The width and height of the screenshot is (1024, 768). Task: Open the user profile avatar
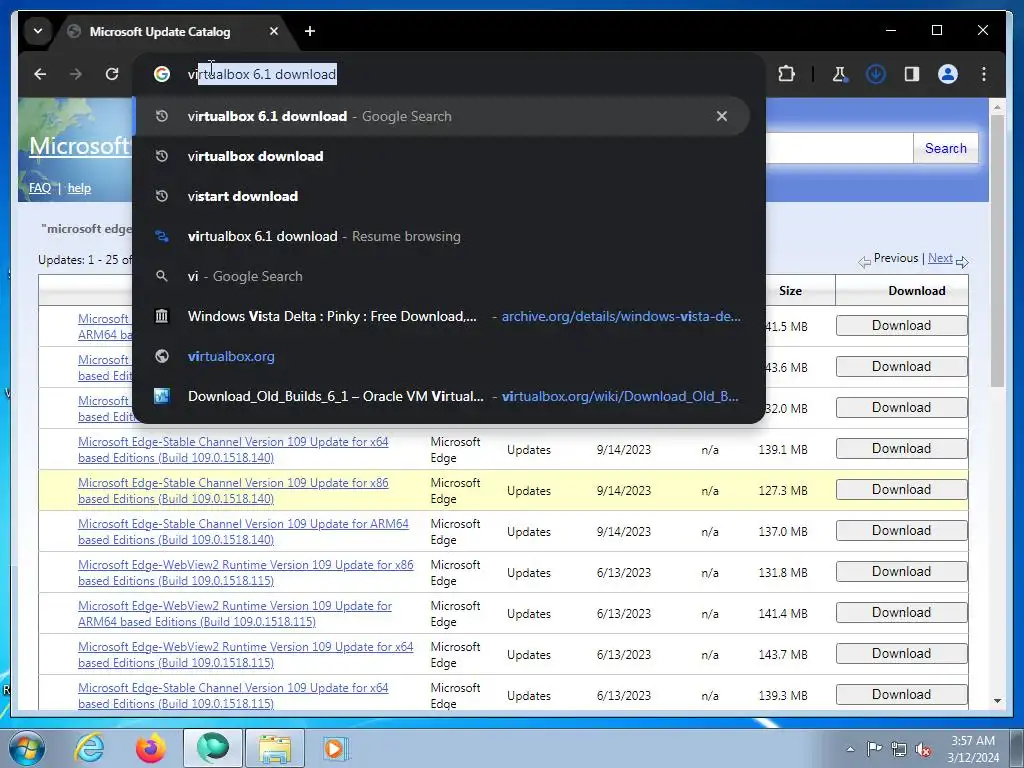tap(948, 74)
